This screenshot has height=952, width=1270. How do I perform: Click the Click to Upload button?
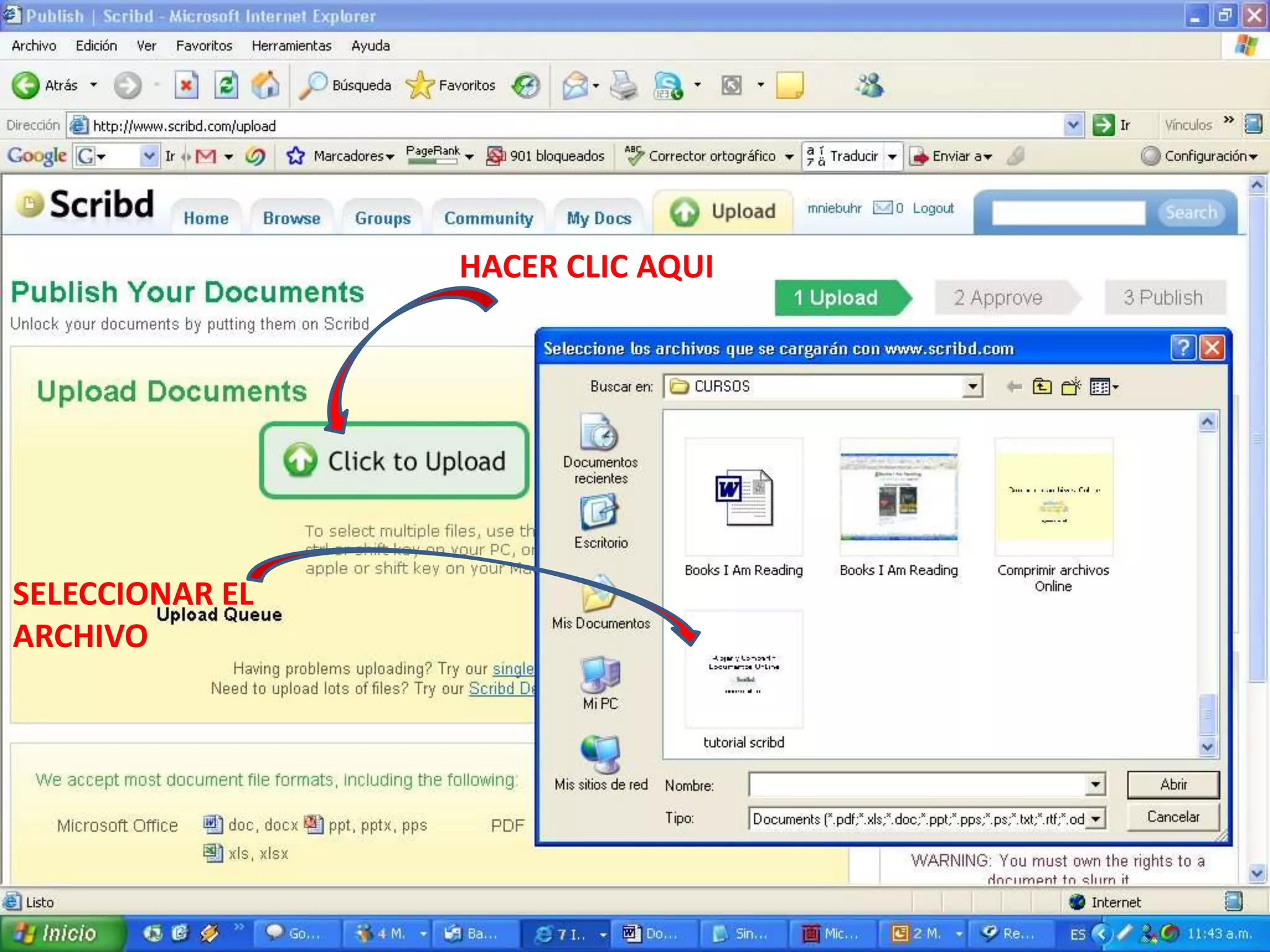[x=394, y=461]
